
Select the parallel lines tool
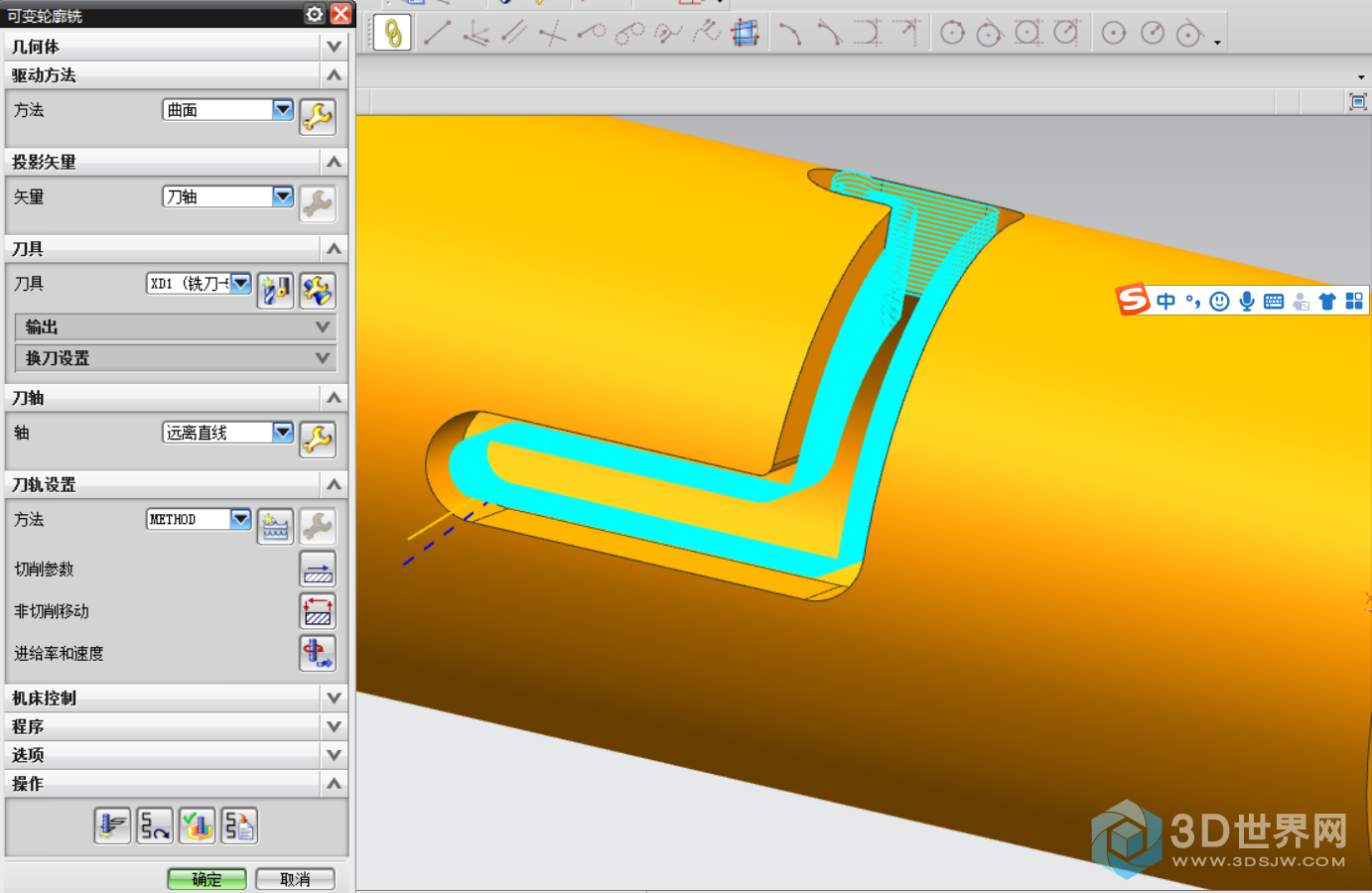pos(514,33)
